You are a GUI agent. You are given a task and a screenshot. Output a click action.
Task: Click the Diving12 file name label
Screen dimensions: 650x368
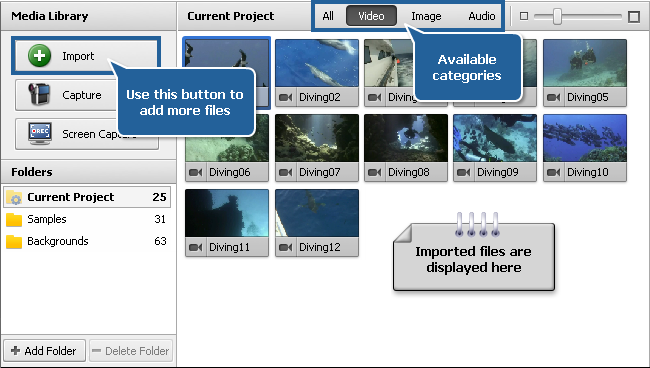pos(320,247)
